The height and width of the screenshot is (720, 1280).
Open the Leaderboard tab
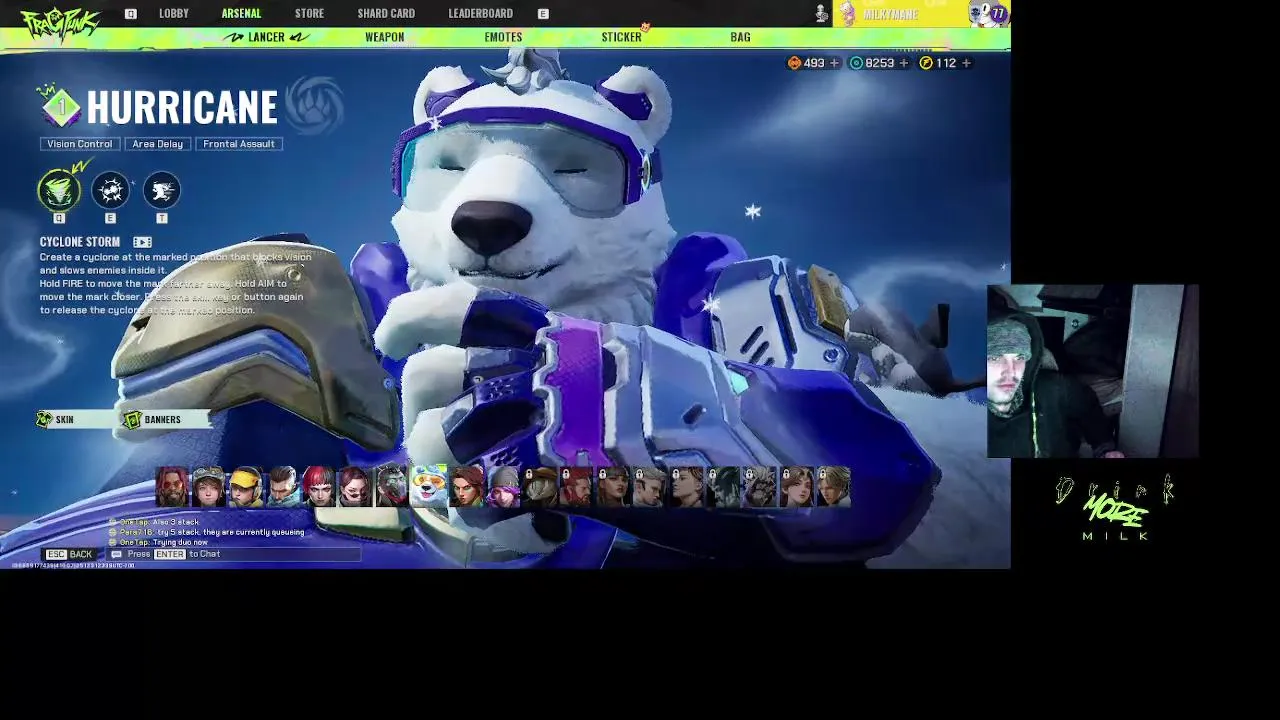[x=480, y=13]
